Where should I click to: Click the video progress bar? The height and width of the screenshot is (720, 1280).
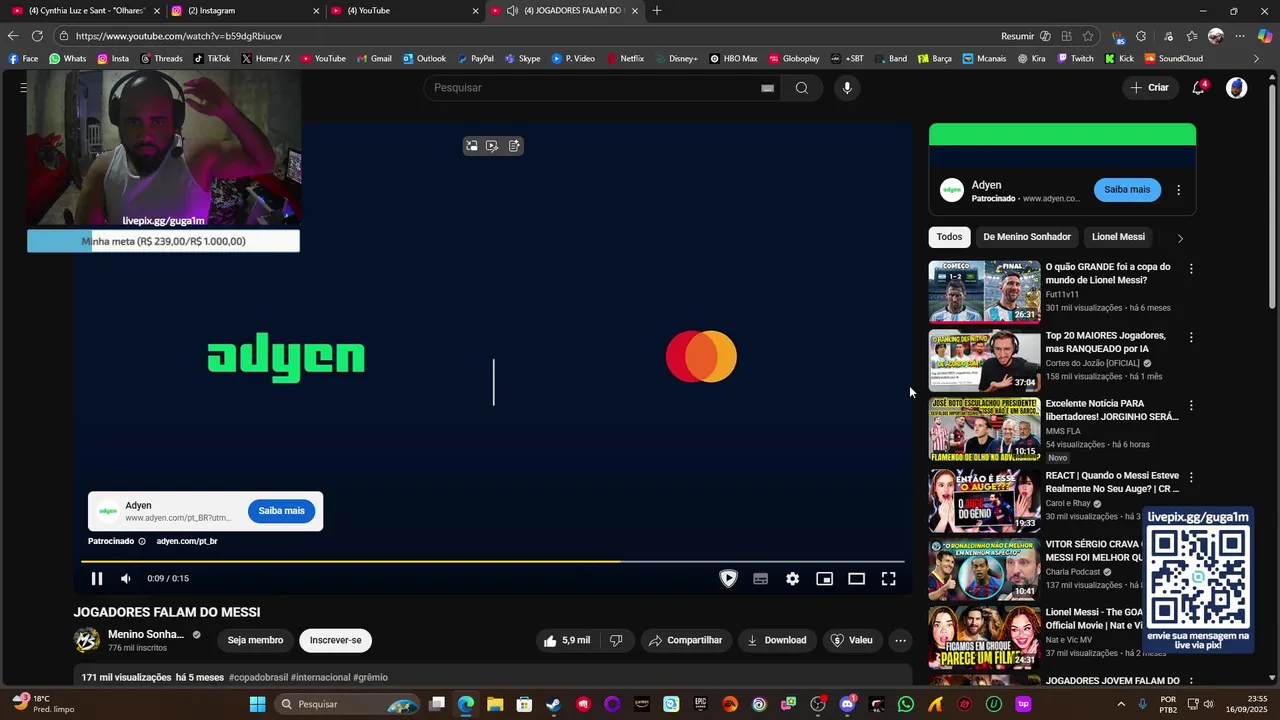[493, 561]
